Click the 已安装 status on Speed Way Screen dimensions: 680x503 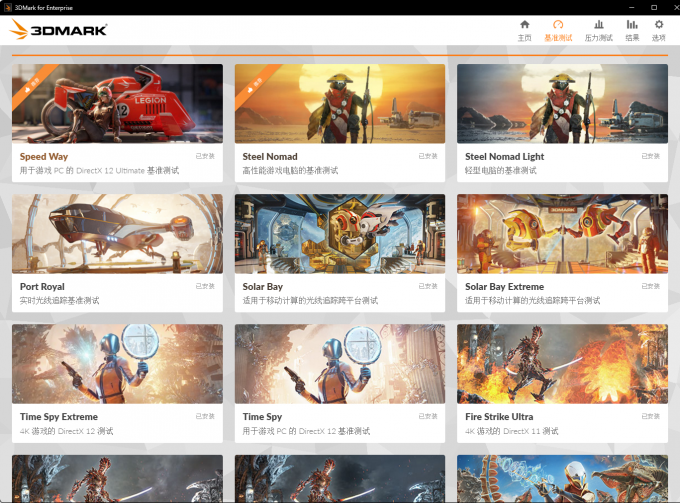[x=205, y=156]
